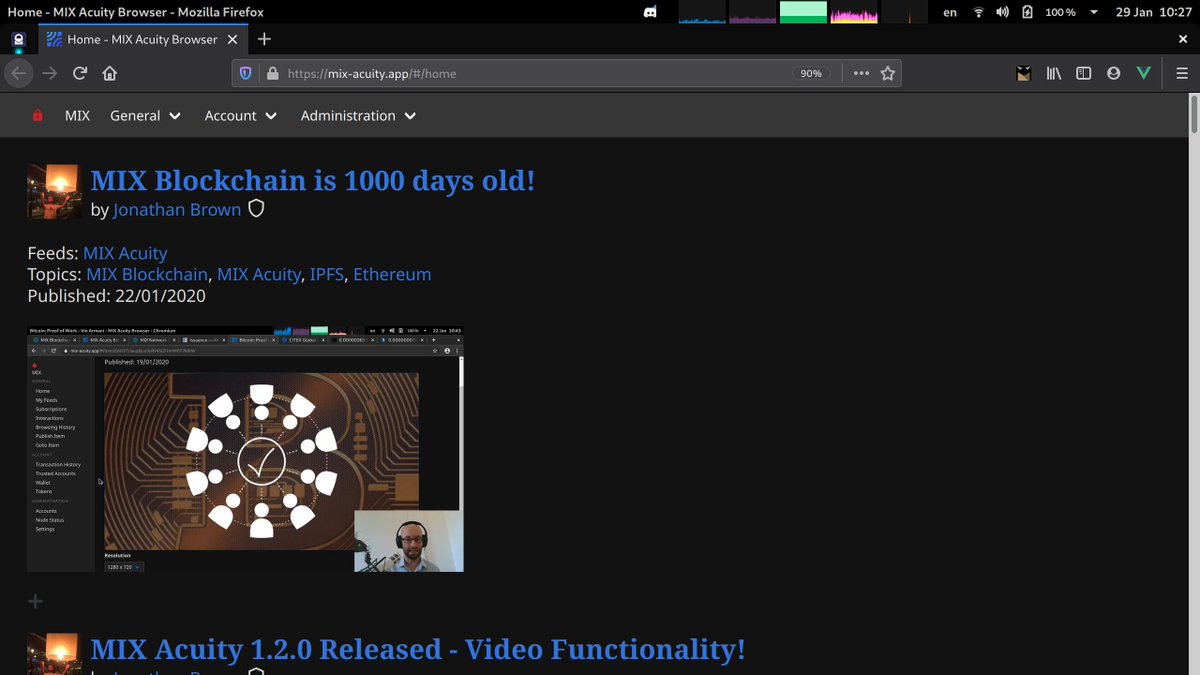
Task: Open 'MIX Blockchain is 1000 days old!' post
Action: (313, 181)
